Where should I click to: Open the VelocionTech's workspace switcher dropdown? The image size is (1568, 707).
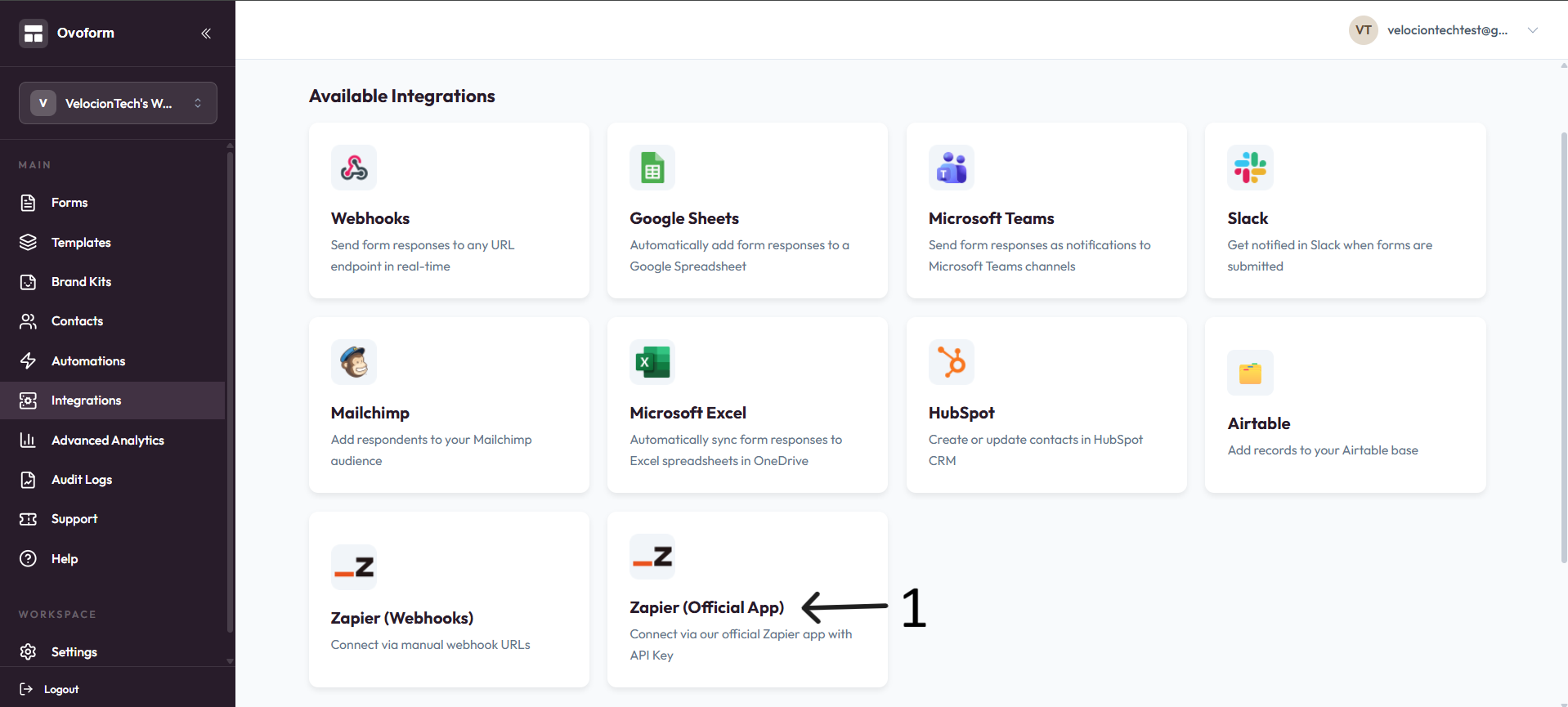point(118,103)
